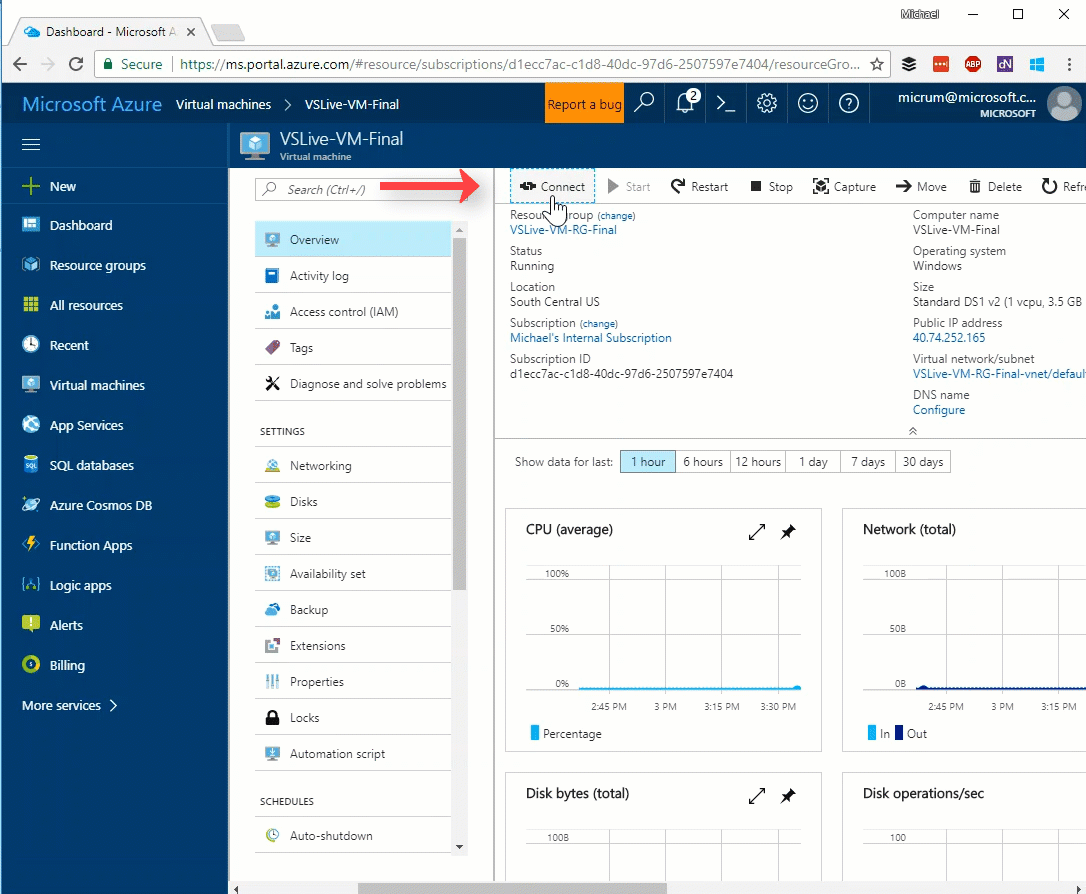Open the notifications bell icon
The width and height of the screenshot is (1086, 894).
pyautogui.click(x=686, y=103)
